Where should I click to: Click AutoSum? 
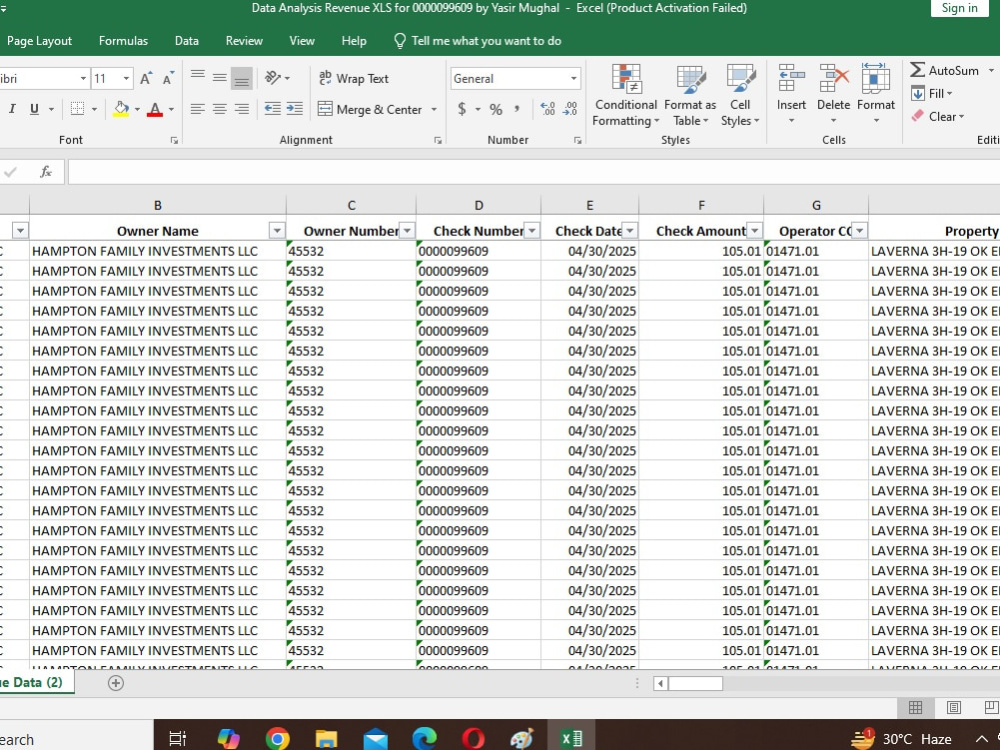coord(945,70)
